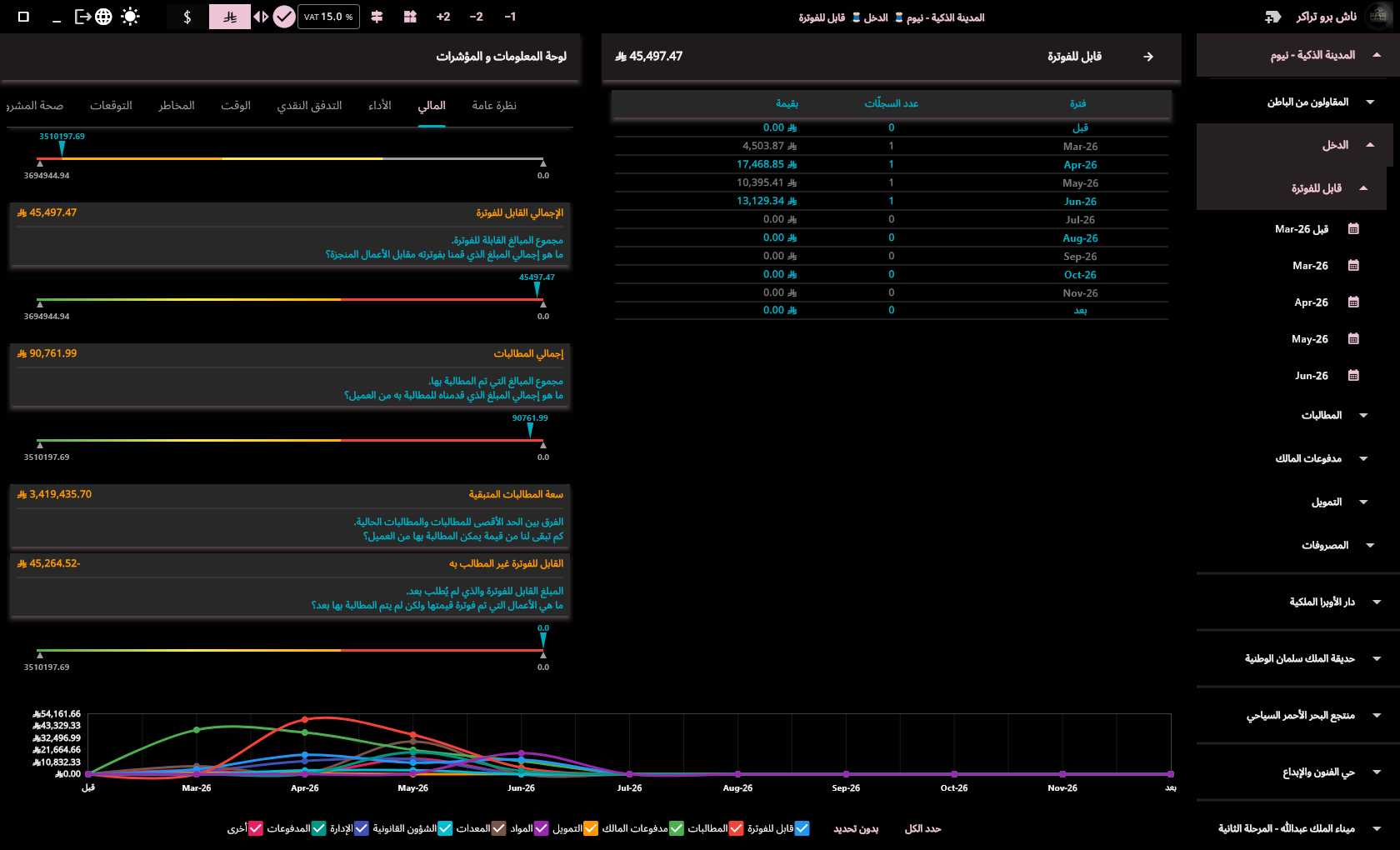
Task: Toggle the المطالبات legend checkbox
Action: click(736, 828)
